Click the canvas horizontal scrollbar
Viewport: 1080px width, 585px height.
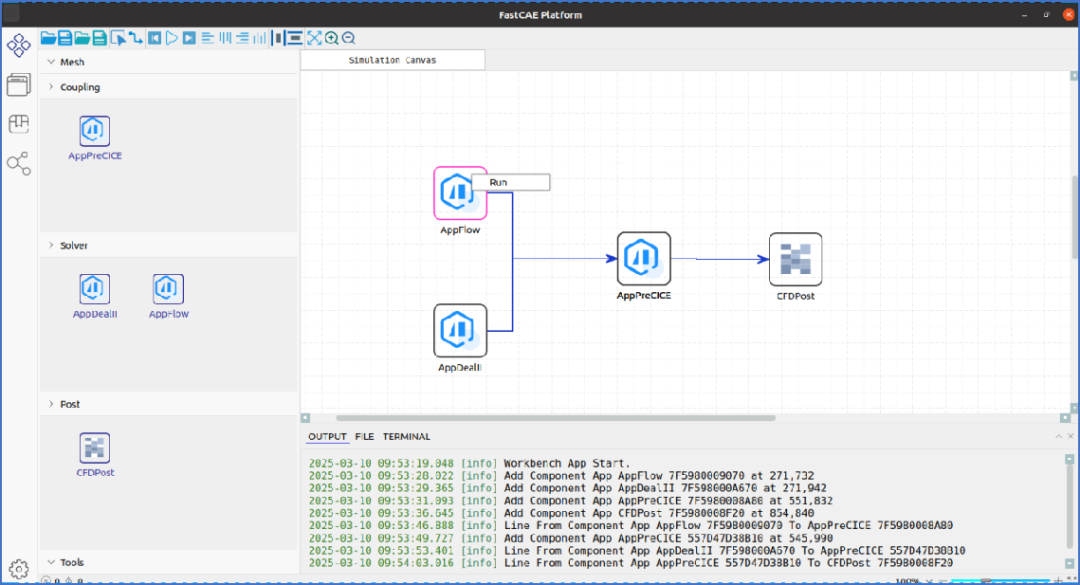555,418
